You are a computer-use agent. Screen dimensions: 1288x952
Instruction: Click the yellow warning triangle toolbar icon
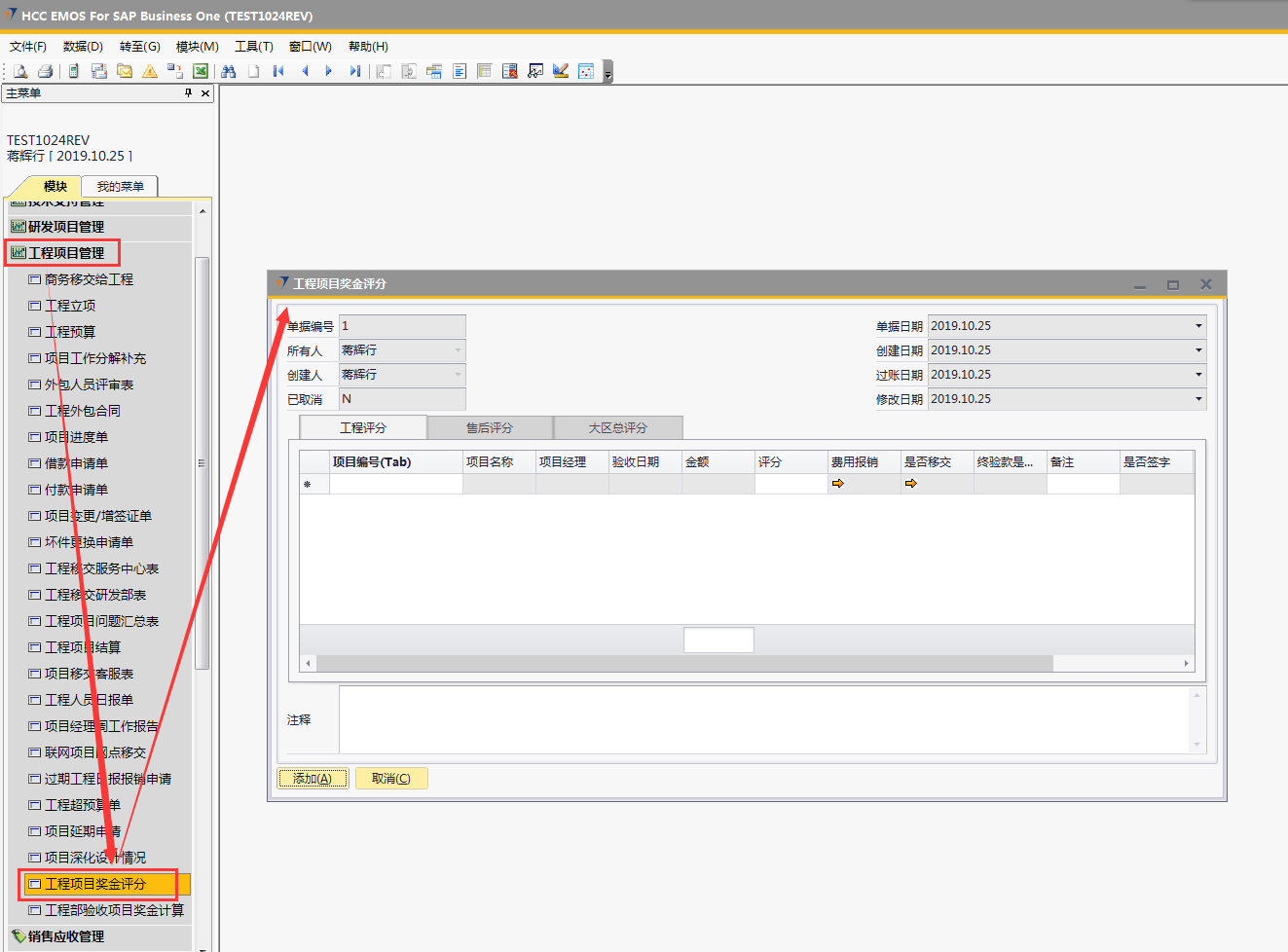point(150,71)
